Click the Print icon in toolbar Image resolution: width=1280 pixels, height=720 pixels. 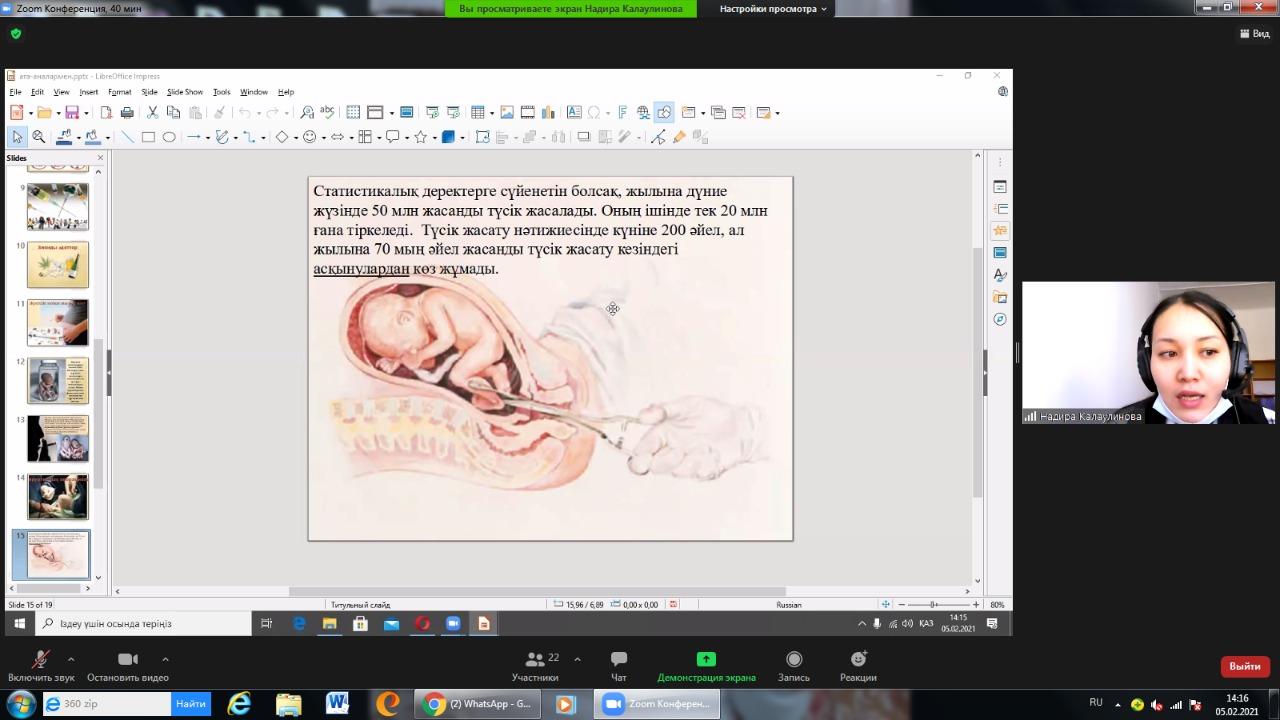[x=127, y=113]
